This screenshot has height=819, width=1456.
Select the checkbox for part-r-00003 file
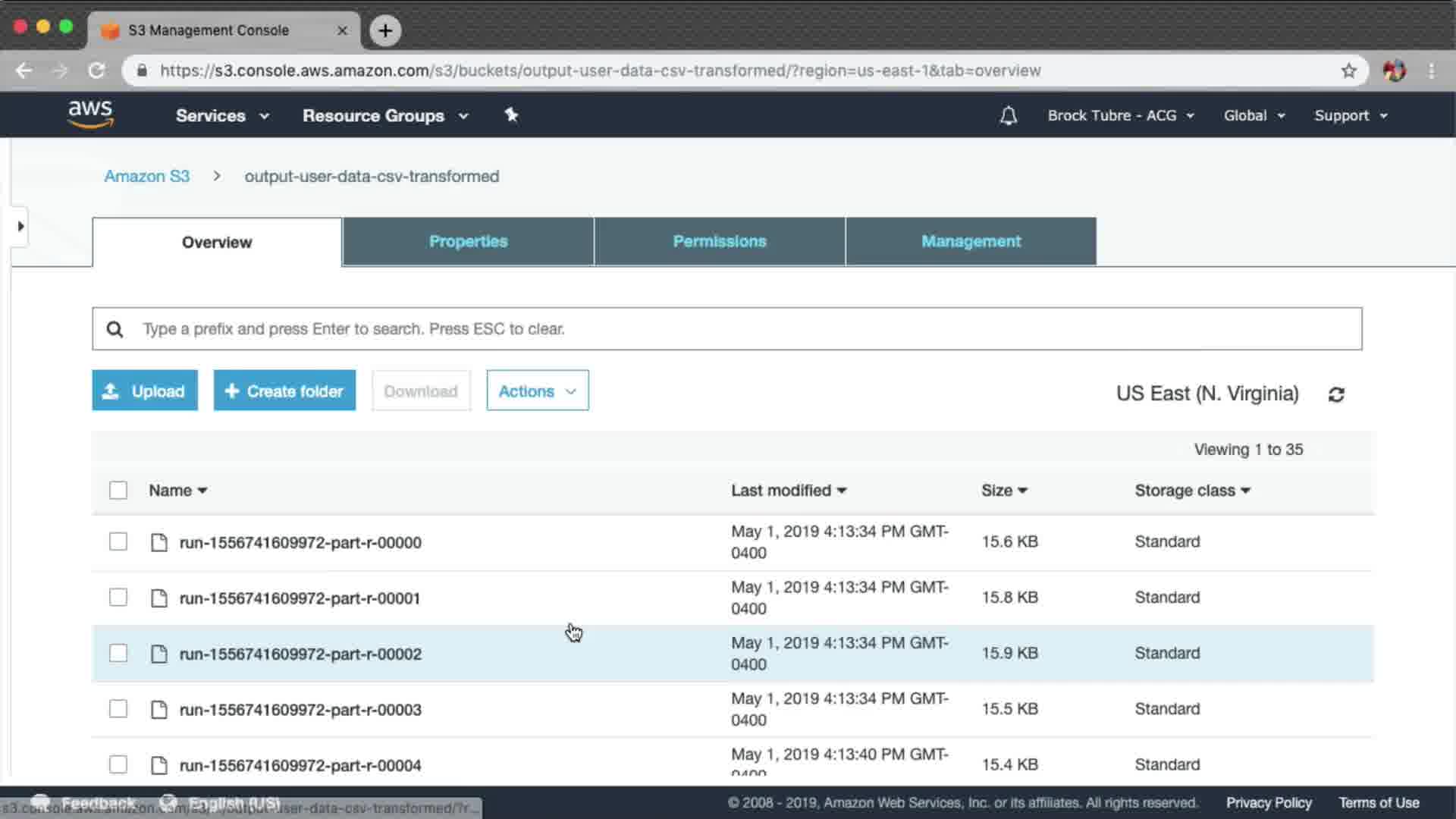click(x=118, y=709)
